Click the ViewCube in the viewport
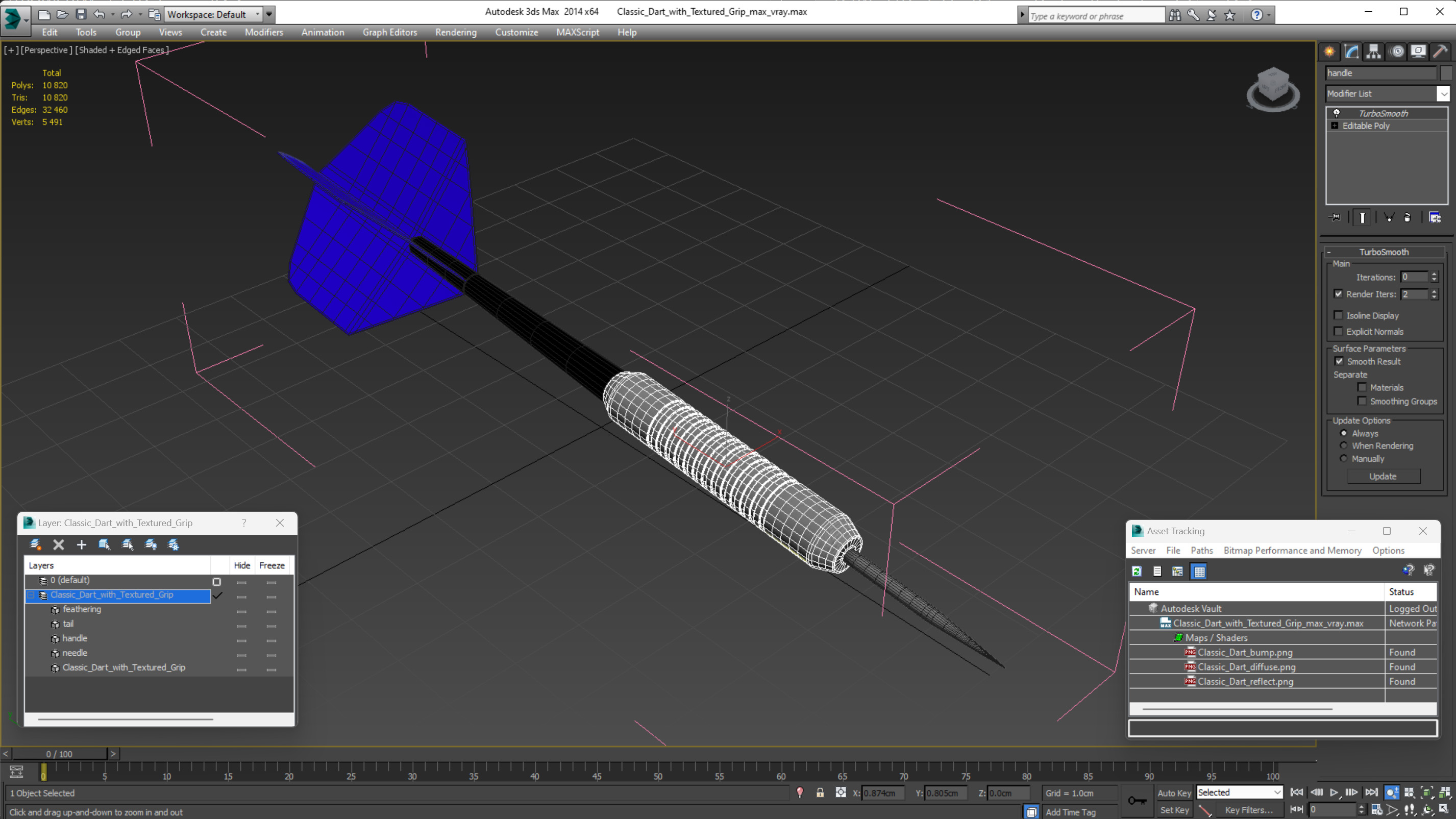 coord(1273,89)
